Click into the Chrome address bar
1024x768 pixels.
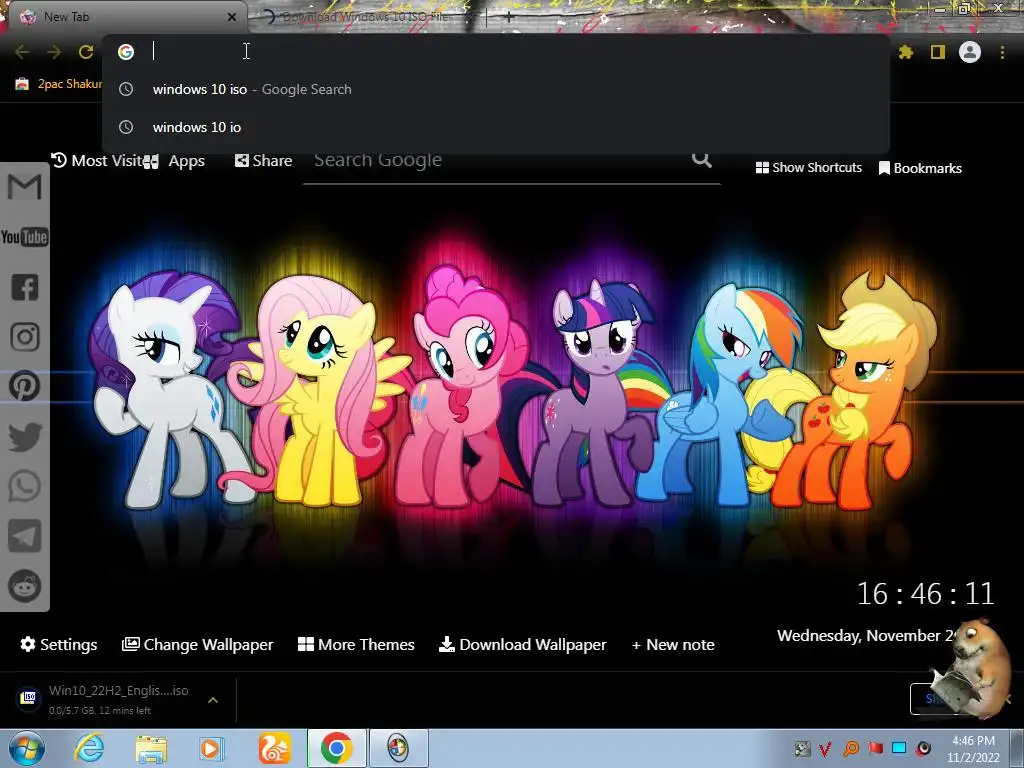point(496,52)
